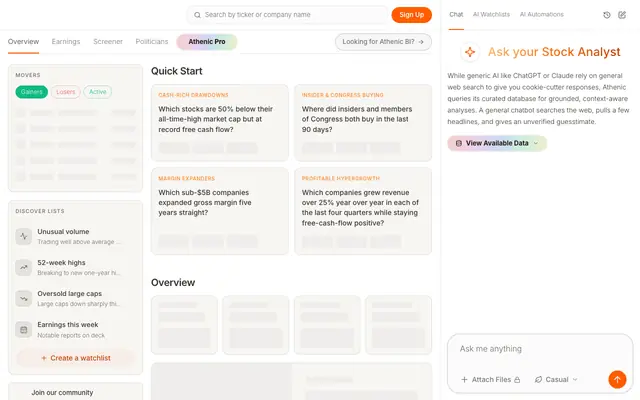The image size is (640, 400).
Task: Open the Join our community link
Action: point(62,393)
